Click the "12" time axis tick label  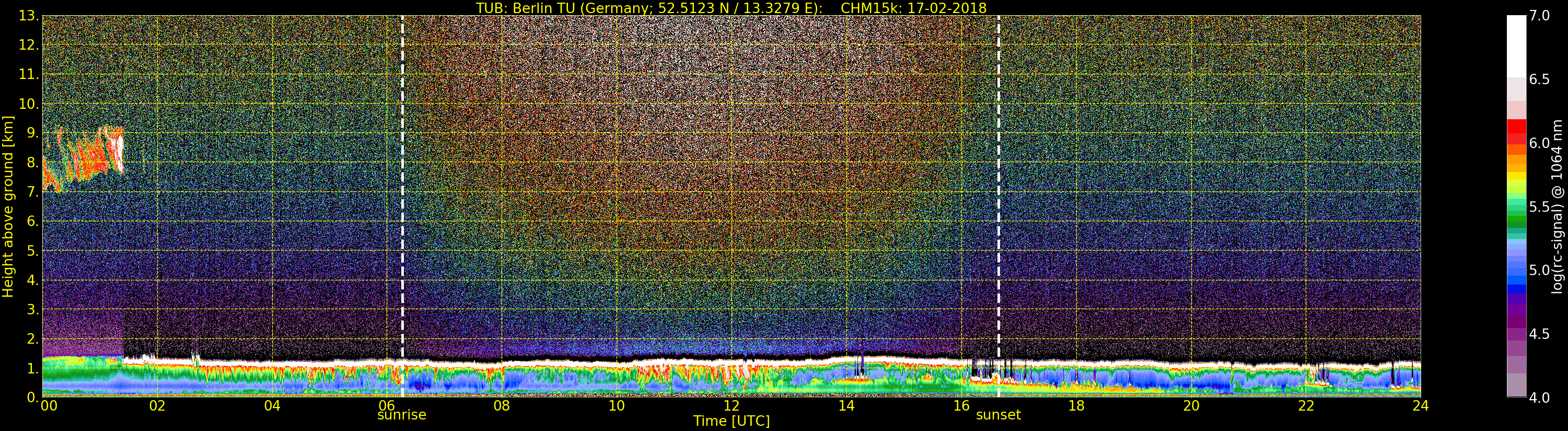731,406
